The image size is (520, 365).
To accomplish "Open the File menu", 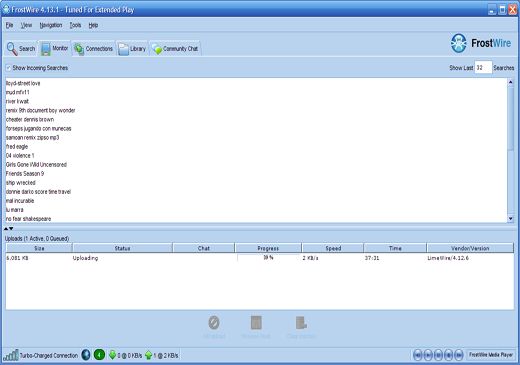I will [x=9, y=25].
